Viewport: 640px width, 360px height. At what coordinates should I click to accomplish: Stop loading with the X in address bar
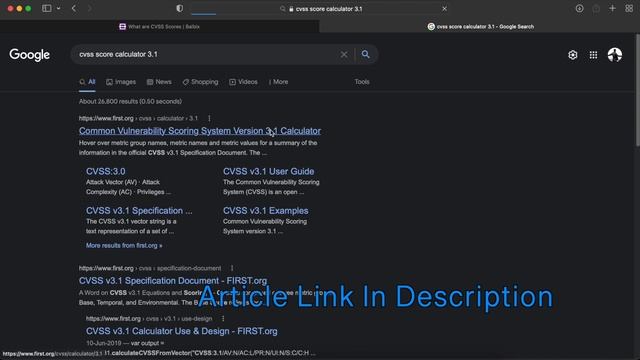444,9
